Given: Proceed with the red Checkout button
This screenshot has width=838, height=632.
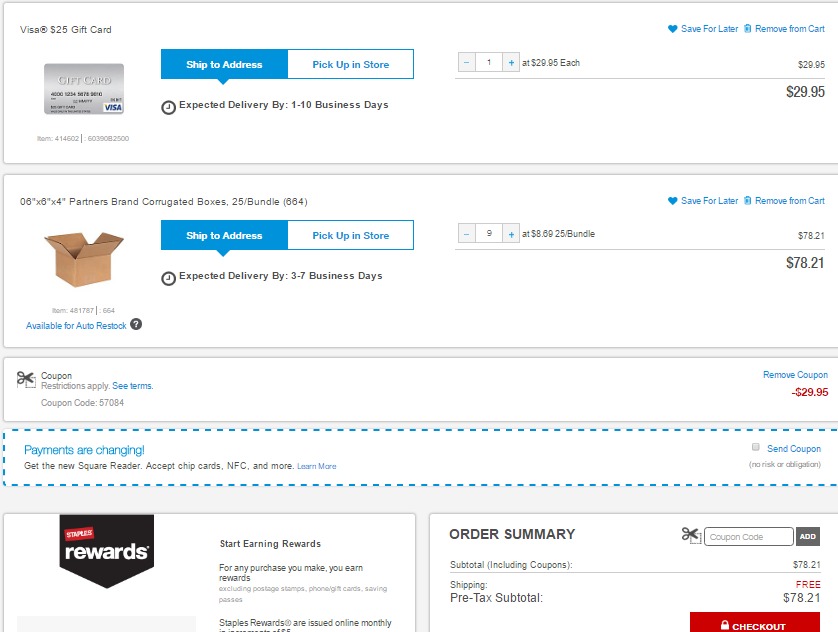Looking at the screenshot, I should pyautogui.click(x=755, y=623).
